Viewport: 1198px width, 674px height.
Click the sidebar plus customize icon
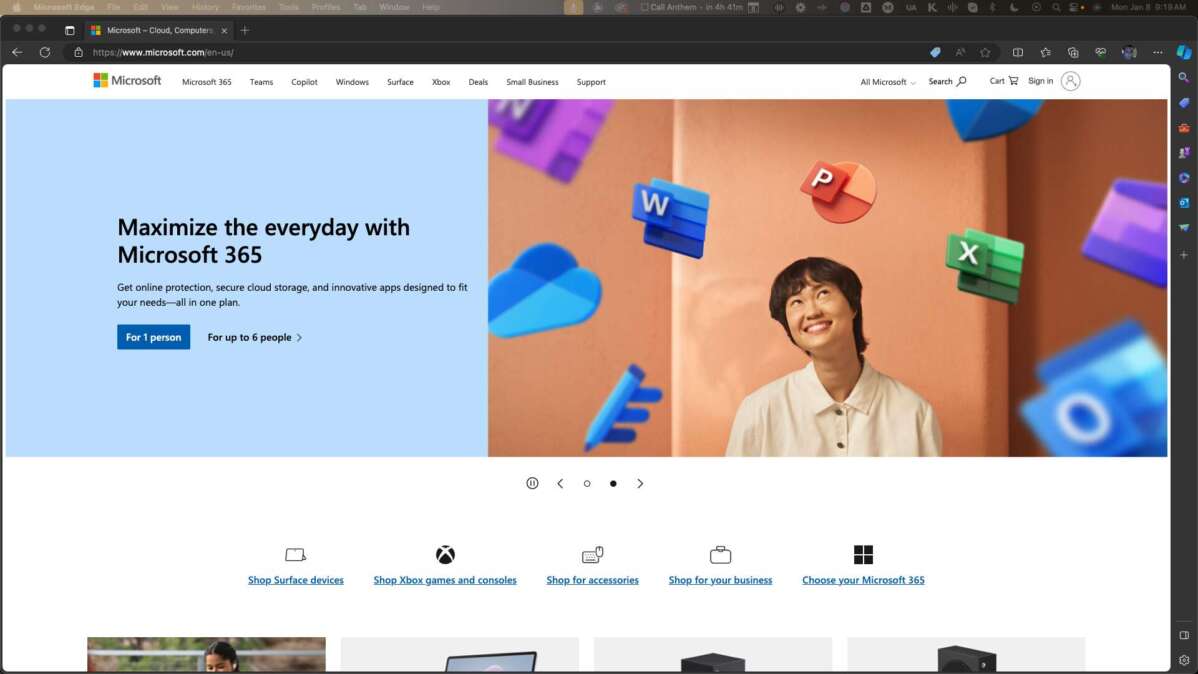pyautogui.click(x=1183, y=255)
